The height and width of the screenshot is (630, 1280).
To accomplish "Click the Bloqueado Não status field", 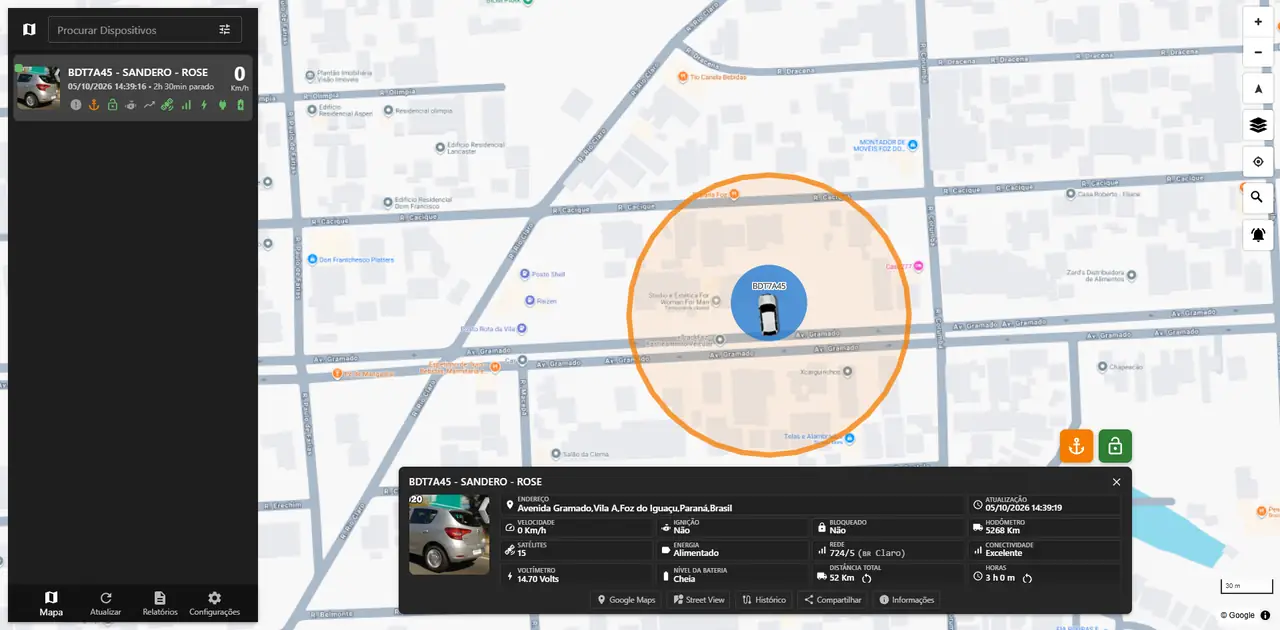I will (889, 526).
